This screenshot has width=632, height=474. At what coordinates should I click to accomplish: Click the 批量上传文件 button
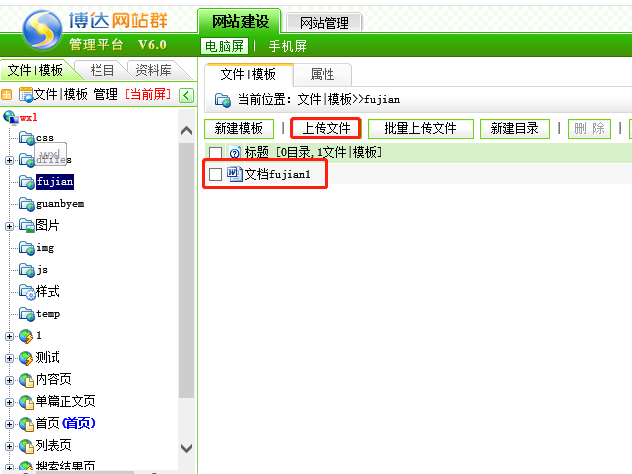pos(420,128)
